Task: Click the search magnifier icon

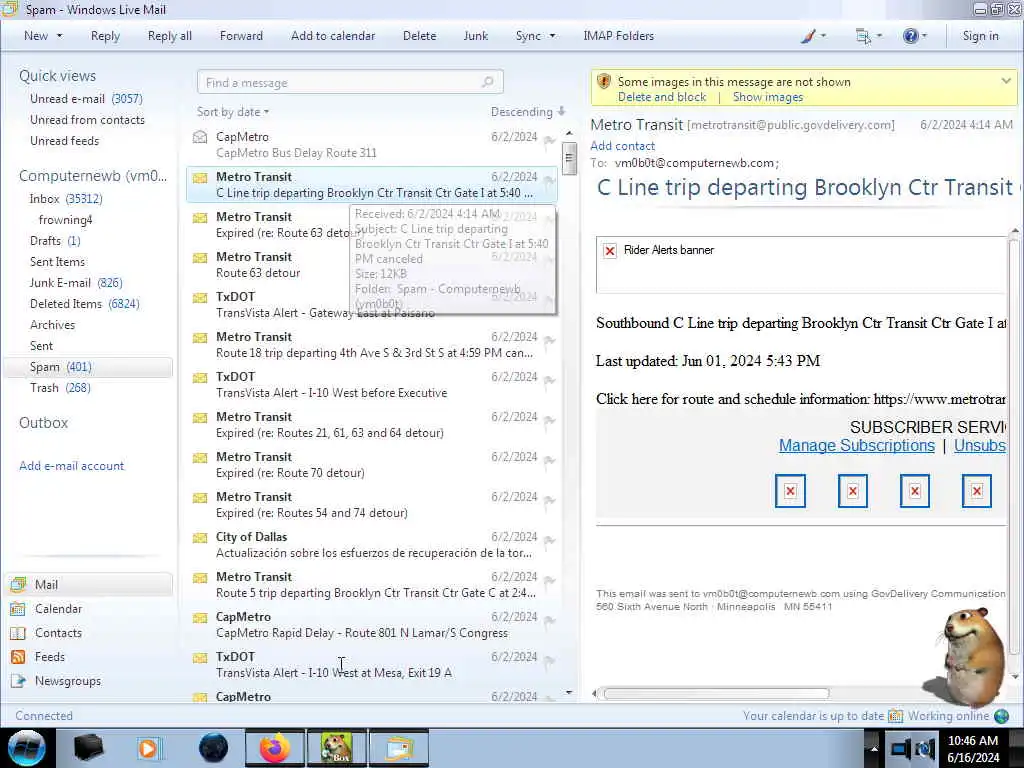Action: 487,82
